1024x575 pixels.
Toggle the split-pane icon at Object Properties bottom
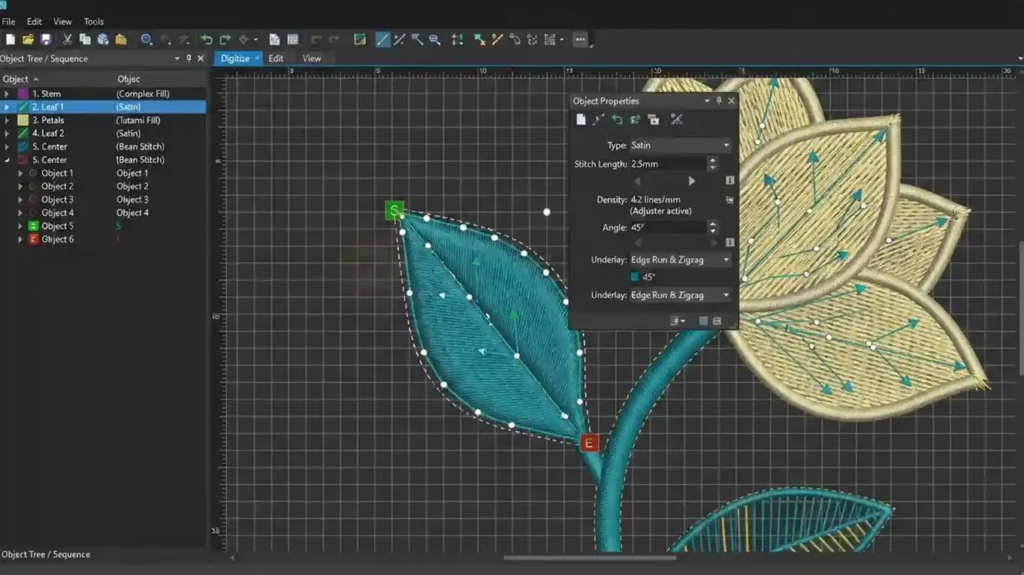717,321
